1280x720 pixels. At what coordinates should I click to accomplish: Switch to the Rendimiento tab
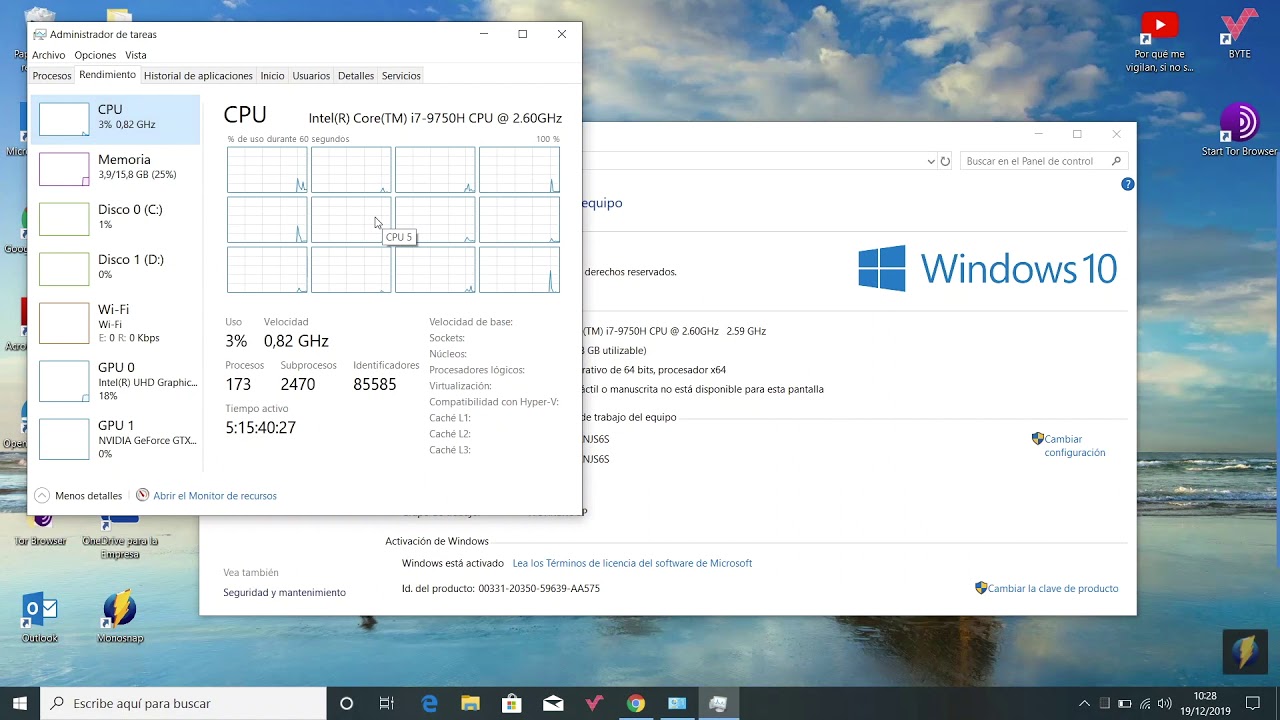coord(107,75)
